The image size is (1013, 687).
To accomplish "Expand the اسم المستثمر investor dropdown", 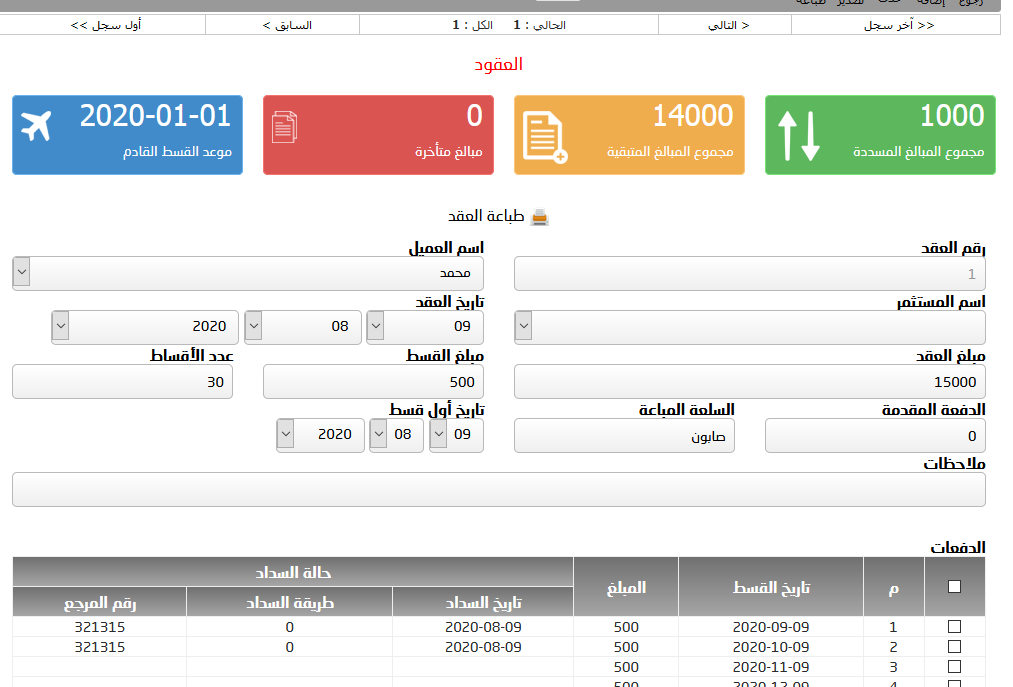I will tap(749, 327).
